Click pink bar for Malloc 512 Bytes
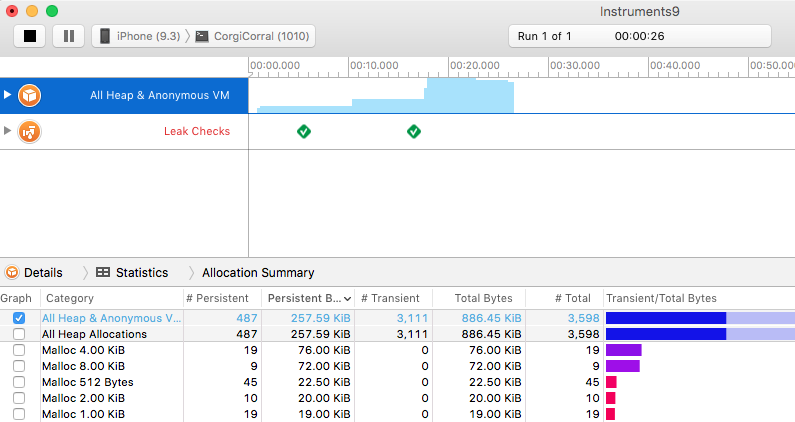Viewport: 795px width, 422px height. point(611,382)
